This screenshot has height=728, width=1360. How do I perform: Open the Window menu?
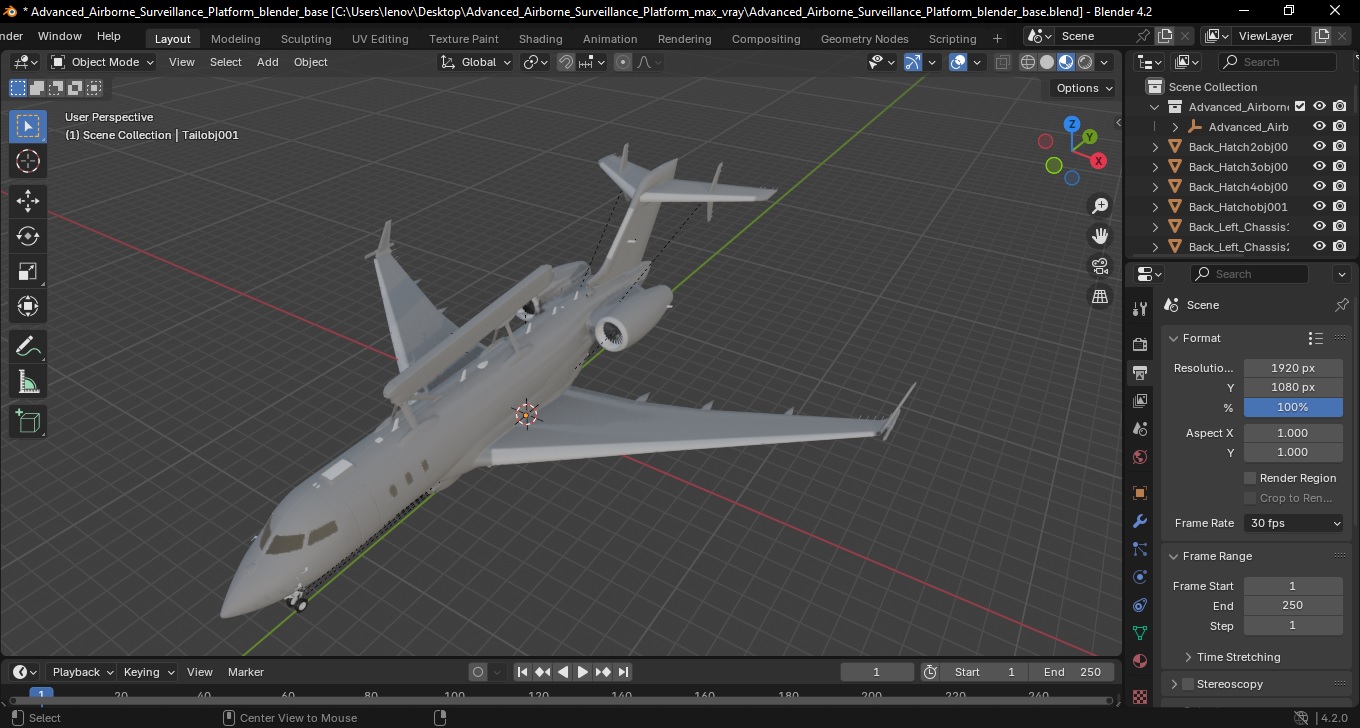point(59,36)
